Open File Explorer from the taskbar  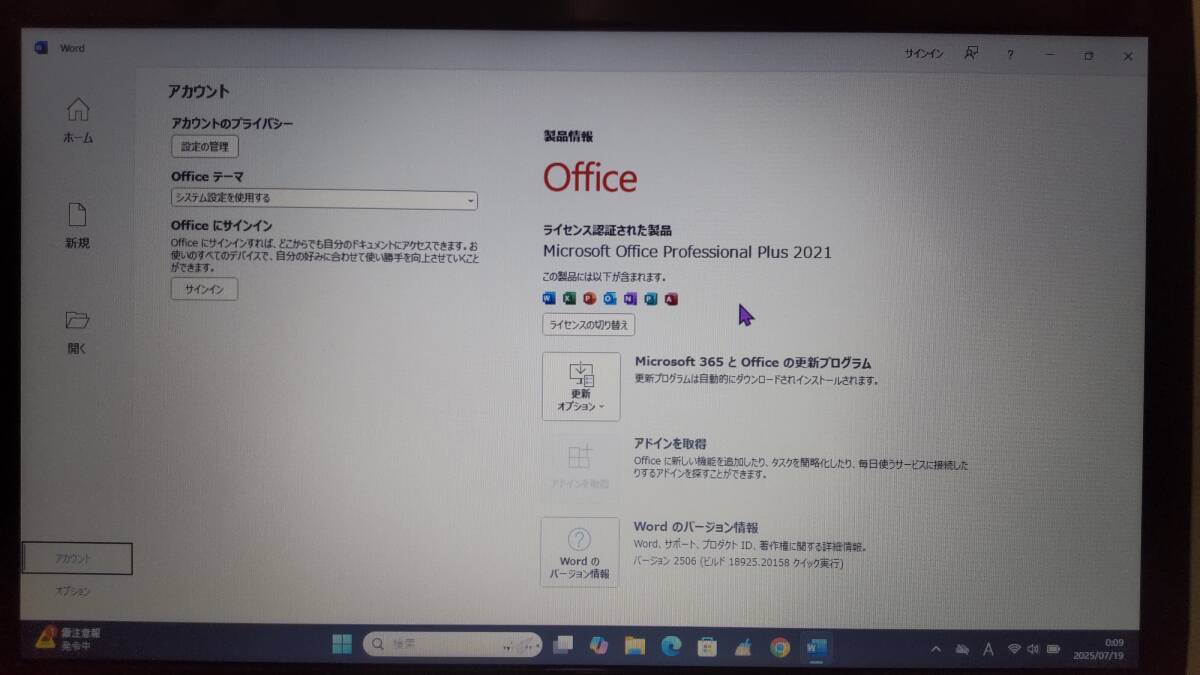[635, 646]
